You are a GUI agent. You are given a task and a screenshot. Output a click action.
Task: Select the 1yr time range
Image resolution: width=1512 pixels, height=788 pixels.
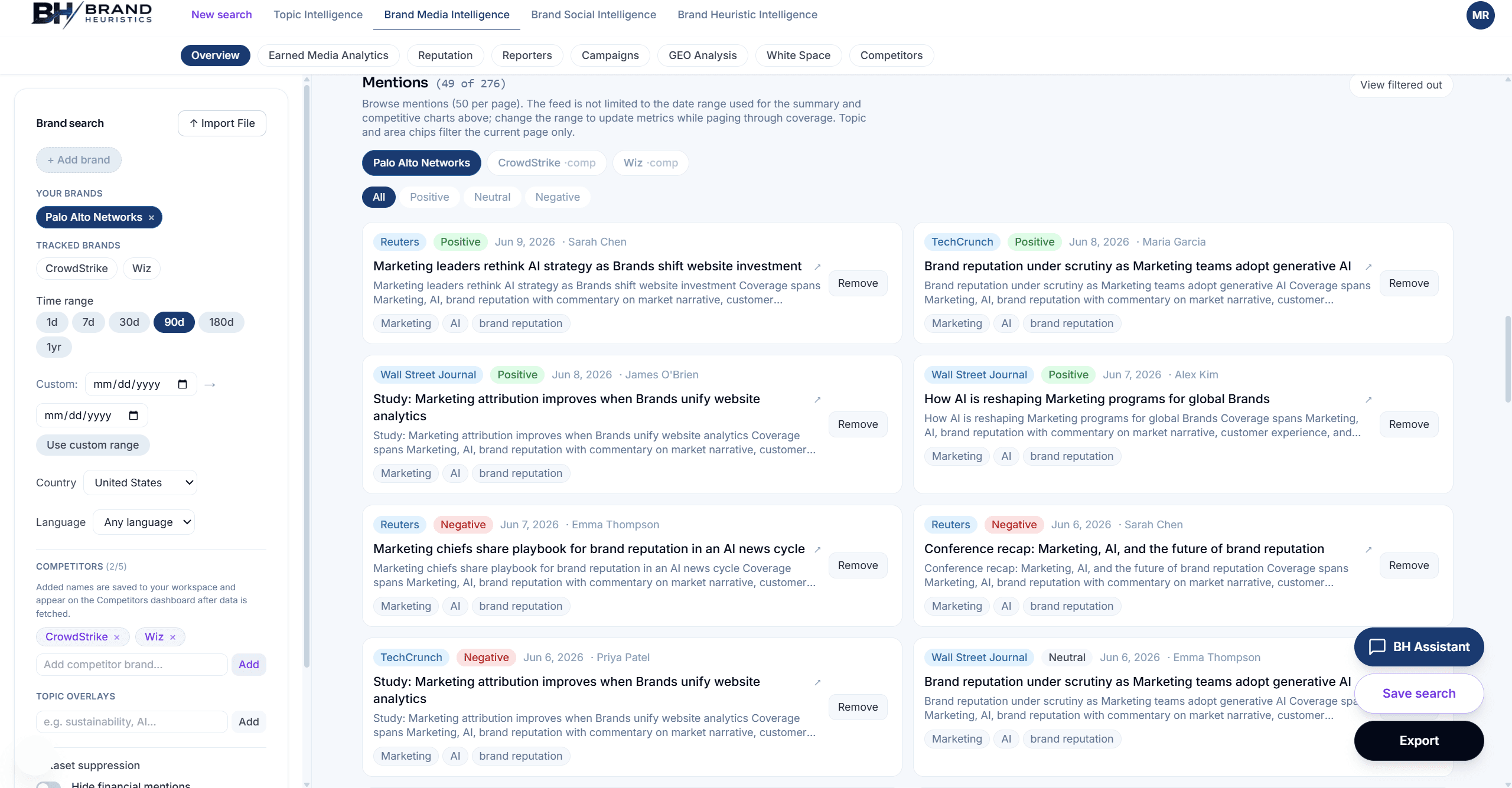54,347
